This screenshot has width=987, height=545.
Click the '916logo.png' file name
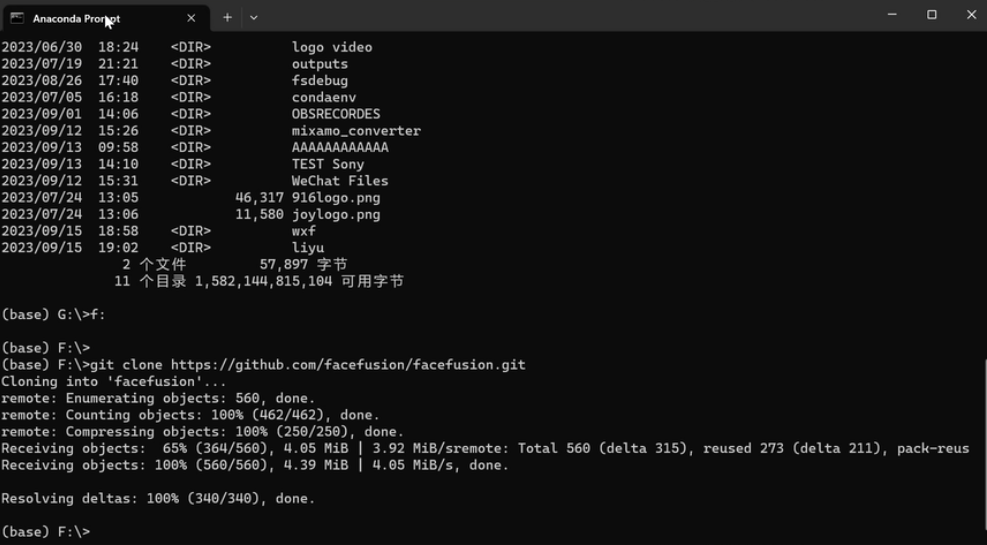click(336, 198)
